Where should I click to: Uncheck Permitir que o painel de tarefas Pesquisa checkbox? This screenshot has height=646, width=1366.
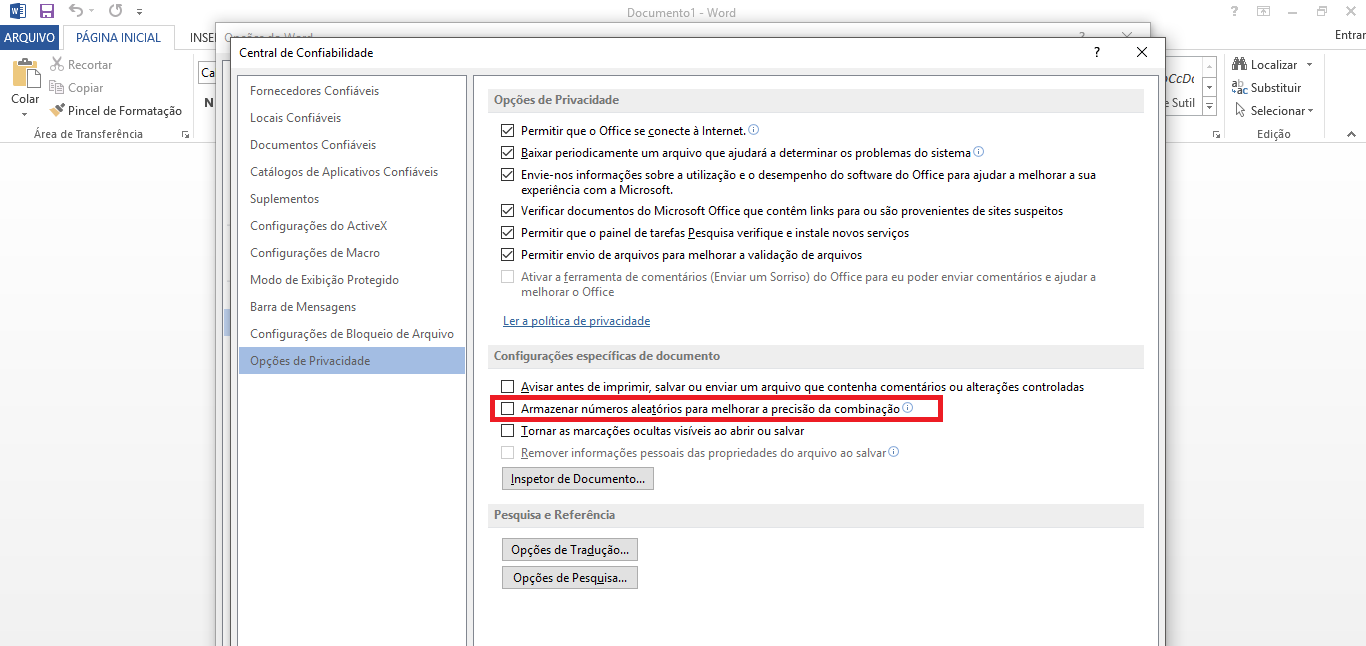click(508, 233)
